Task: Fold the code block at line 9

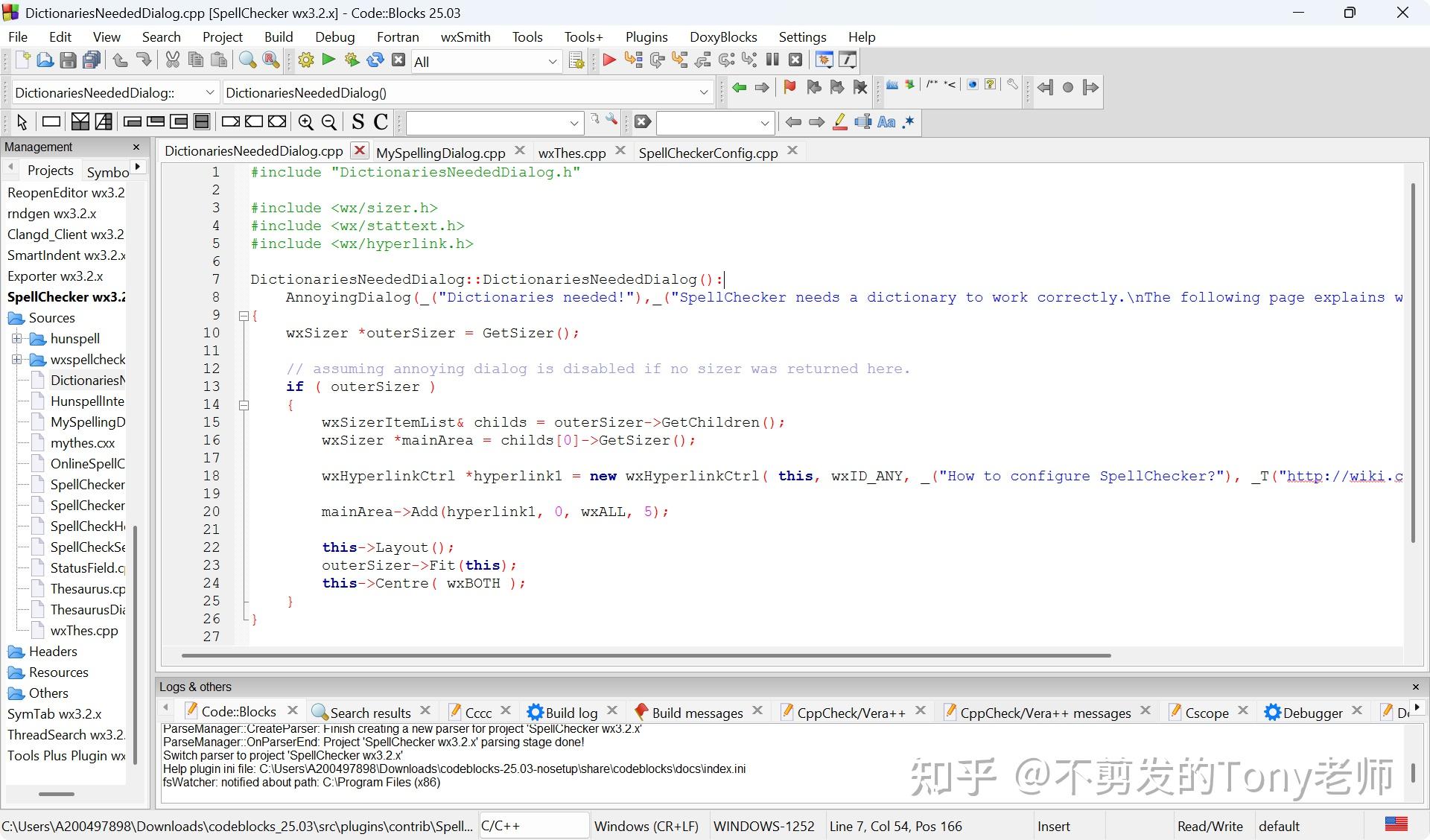Action: pos(243,316)
